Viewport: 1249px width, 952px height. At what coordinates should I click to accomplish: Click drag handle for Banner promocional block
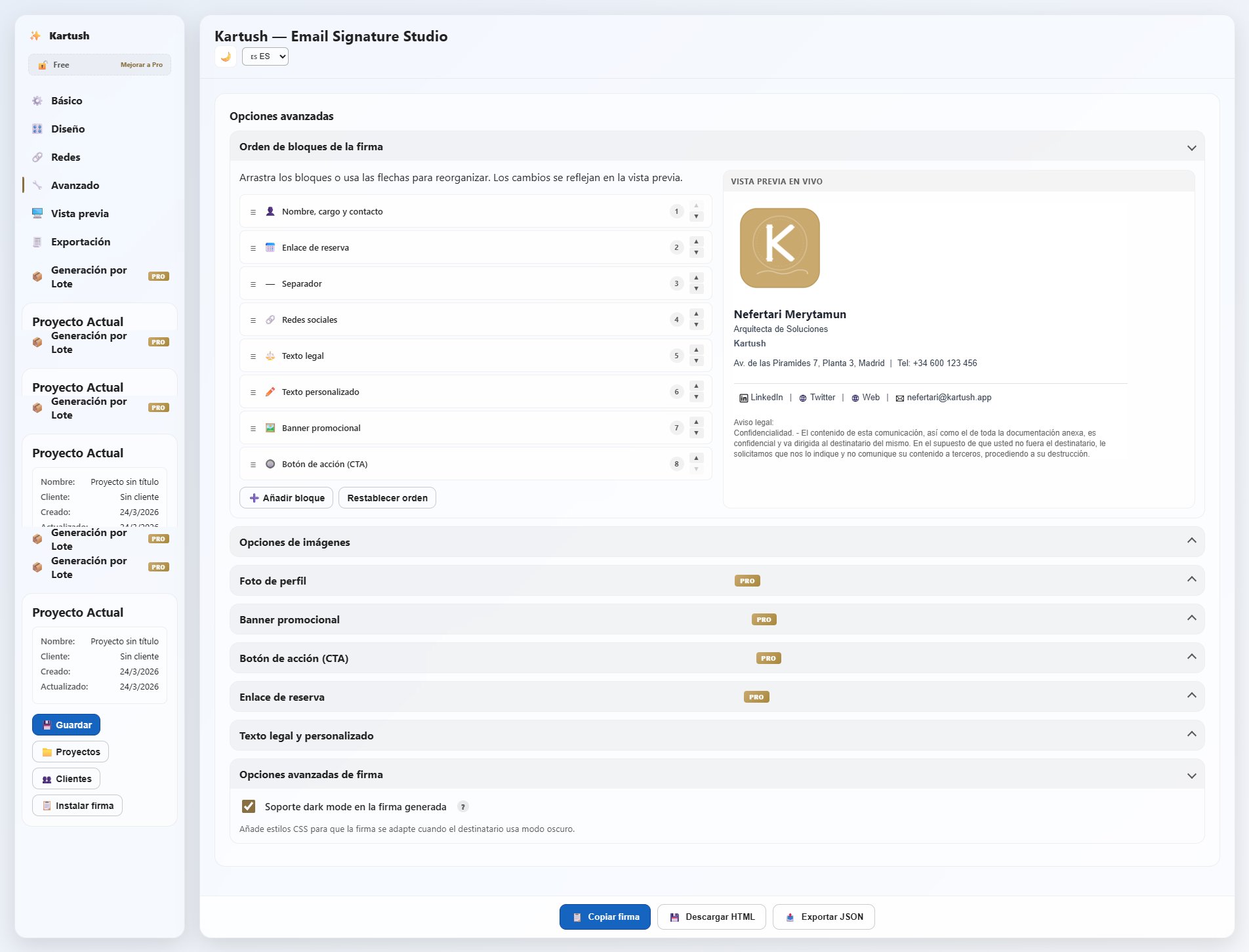(253, 428)
